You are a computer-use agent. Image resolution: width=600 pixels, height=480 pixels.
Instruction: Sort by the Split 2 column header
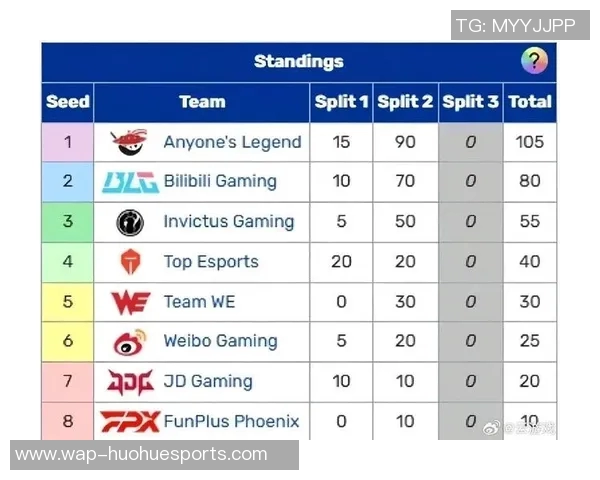405,102
